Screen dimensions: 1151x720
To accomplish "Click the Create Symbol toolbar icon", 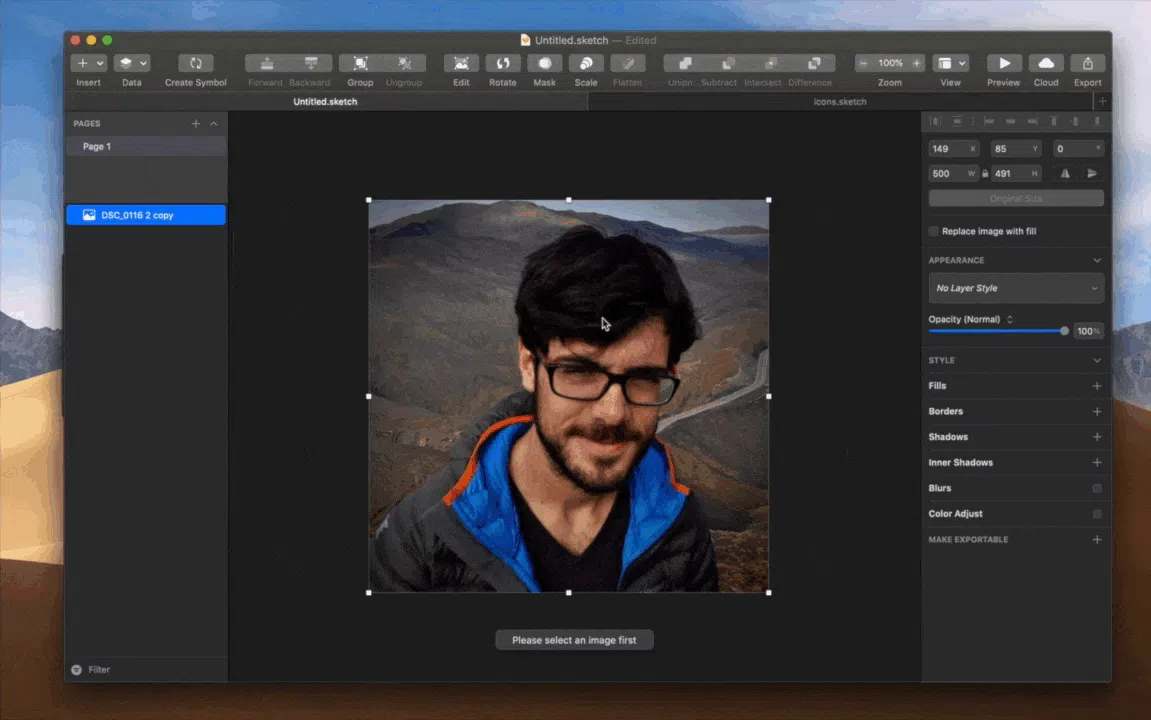I will tap(195, 64).
